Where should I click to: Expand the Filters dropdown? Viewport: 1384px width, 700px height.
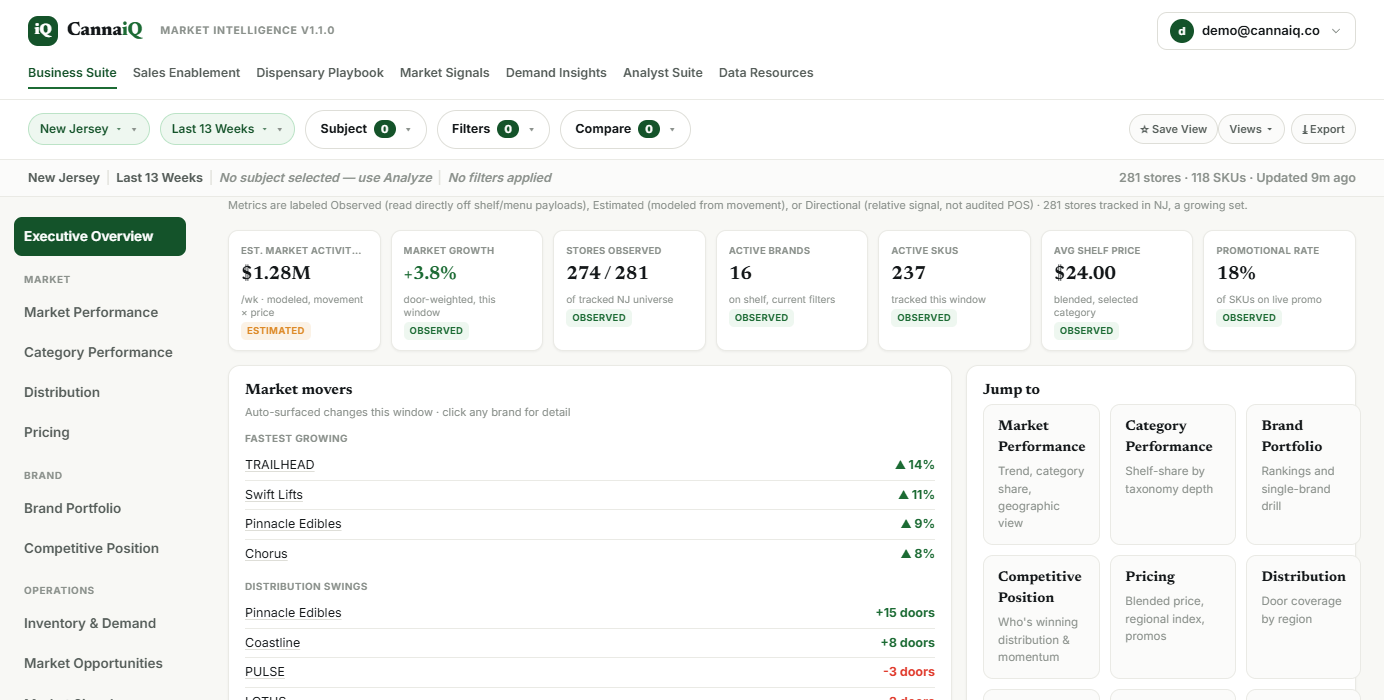[x=493, y=129]
